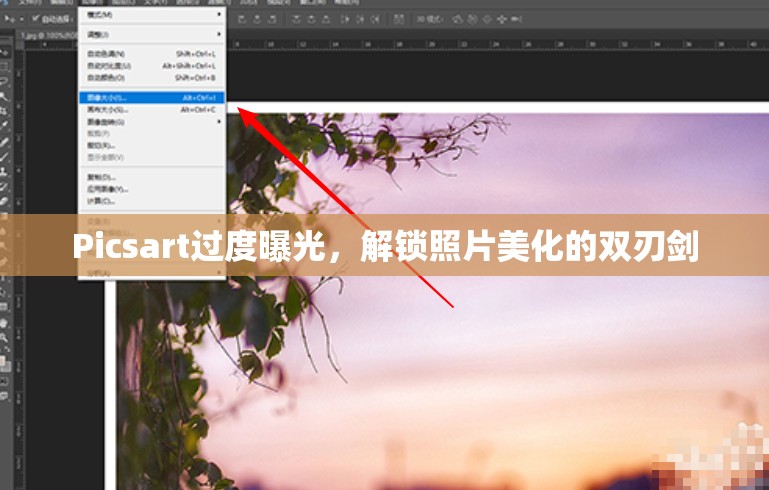
Task: Choose 应用图像(Y)... menu item
Action: (x=152, y=189)
